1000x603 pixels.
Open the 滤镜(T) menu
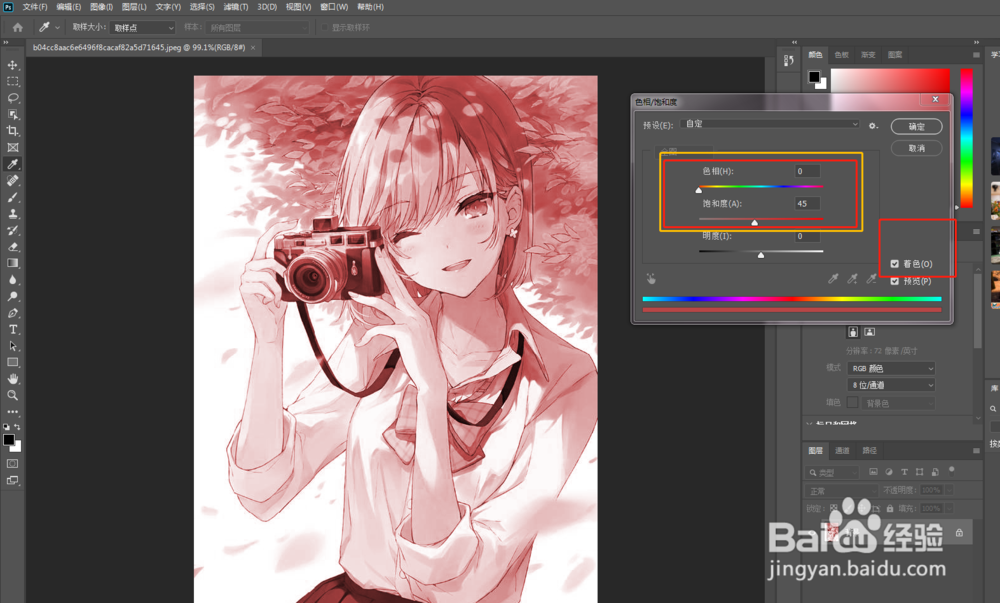click(x=235, y=7)
